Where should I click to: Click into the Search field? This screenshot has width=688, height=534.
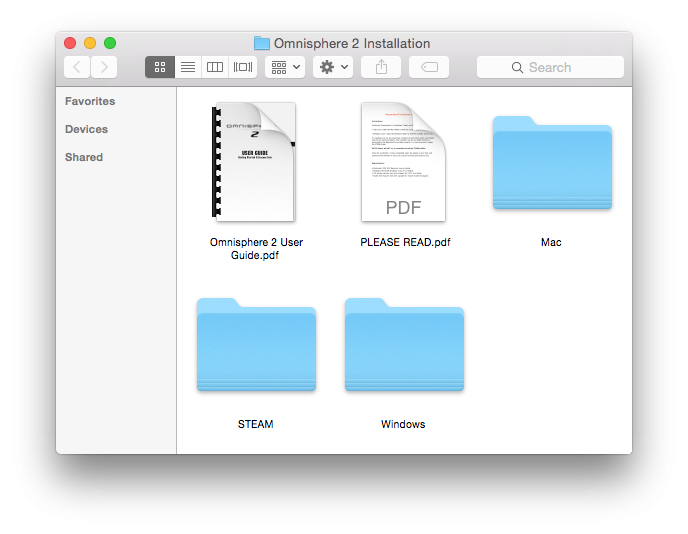click(550, 67)
